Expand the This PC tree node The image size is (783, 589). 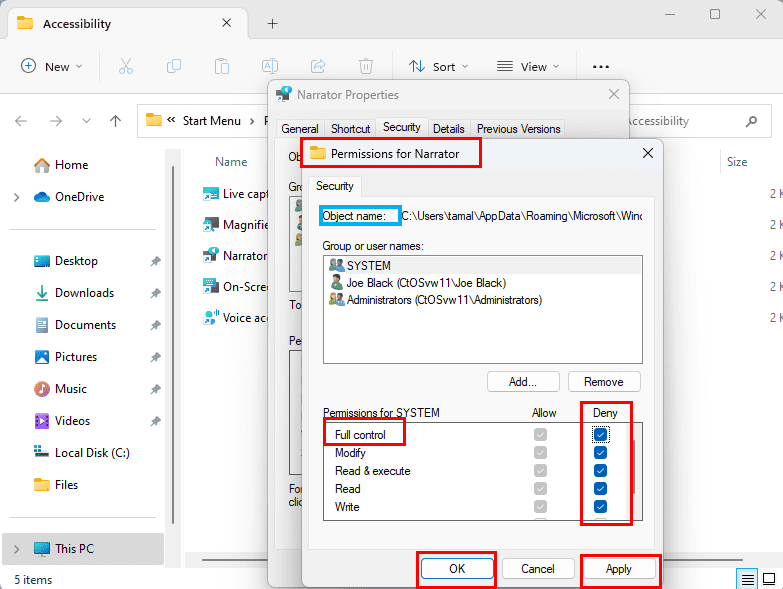click(17, 549)
